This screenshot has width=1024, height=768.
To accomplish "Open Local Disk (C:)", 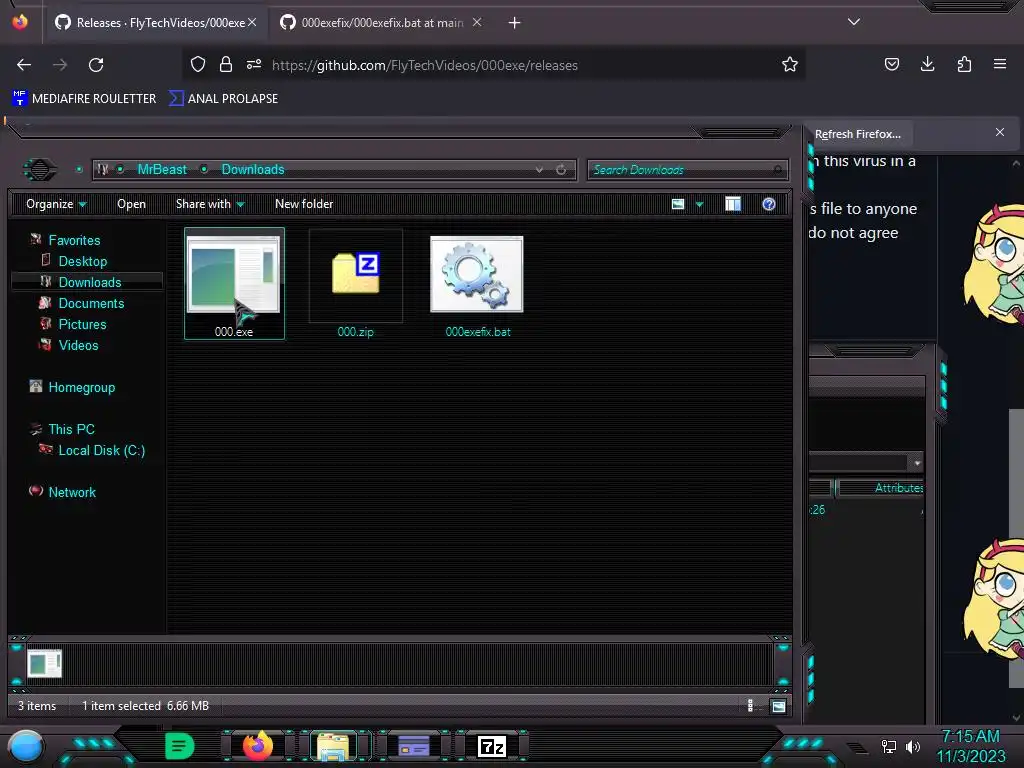I will 101,450.
